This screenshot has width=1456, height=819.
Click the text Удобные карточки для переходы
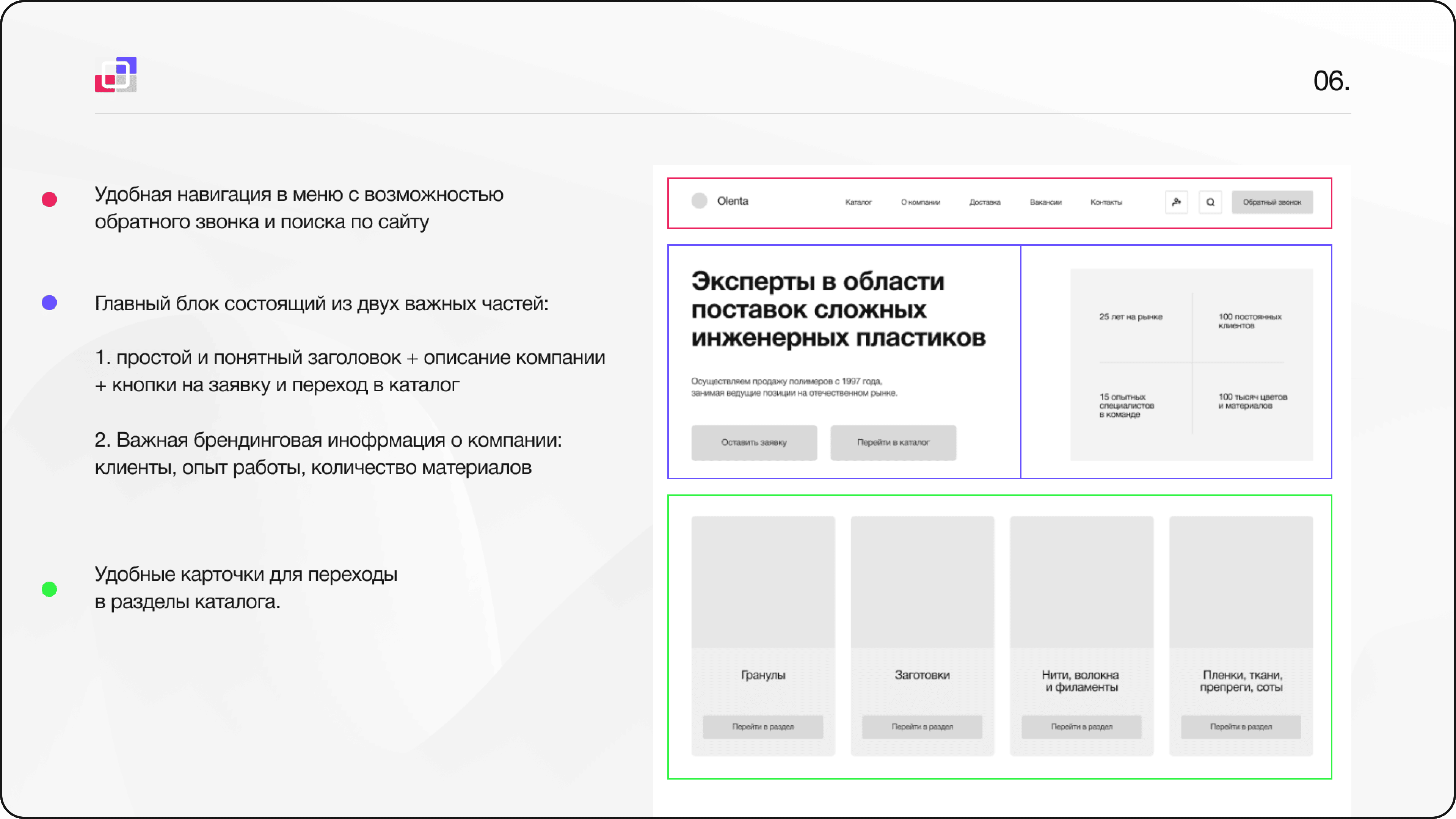click(x=246, y=588)
